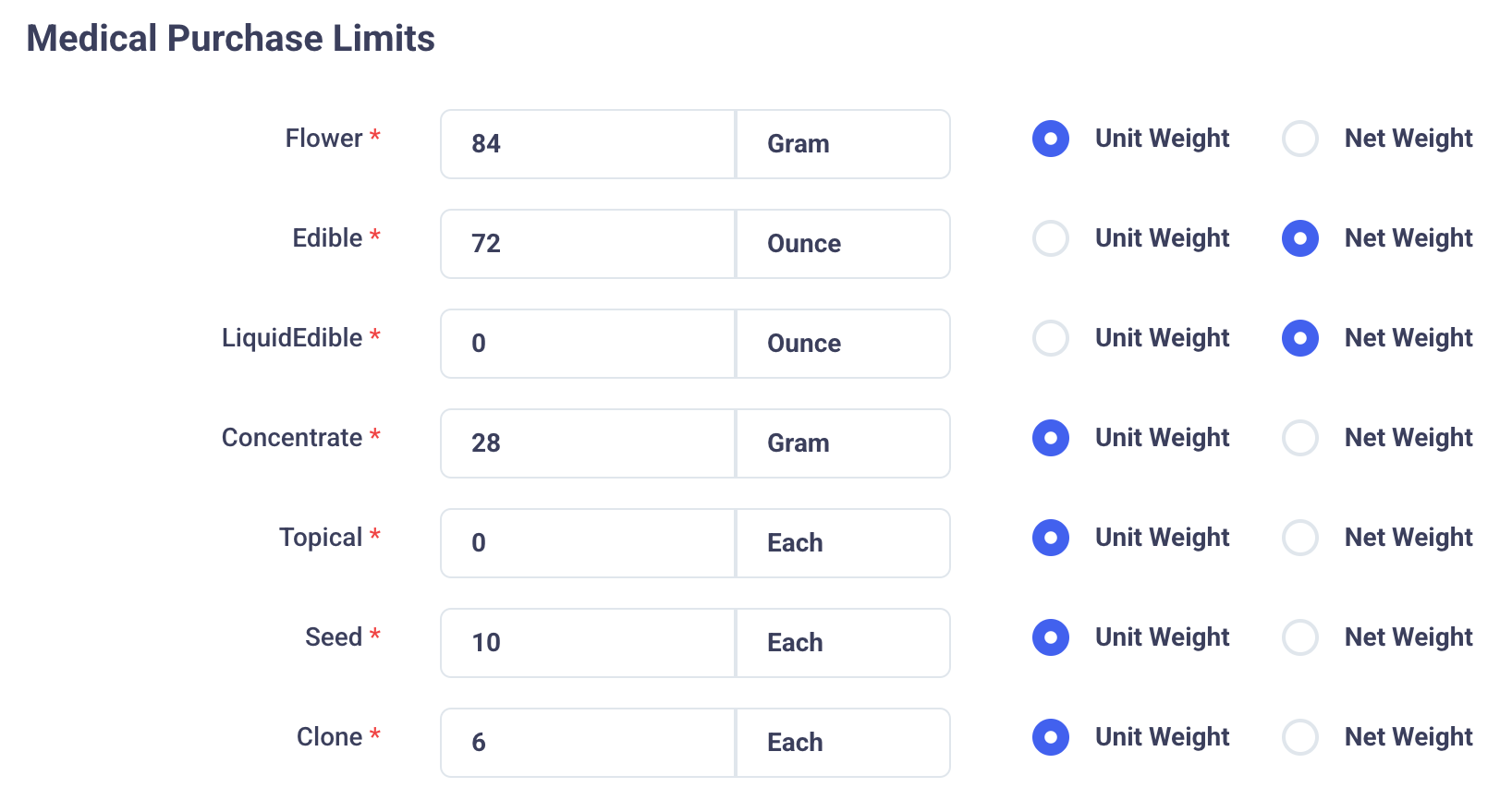Click Unit Weight radio for Flower

[x=1051, y=139]
